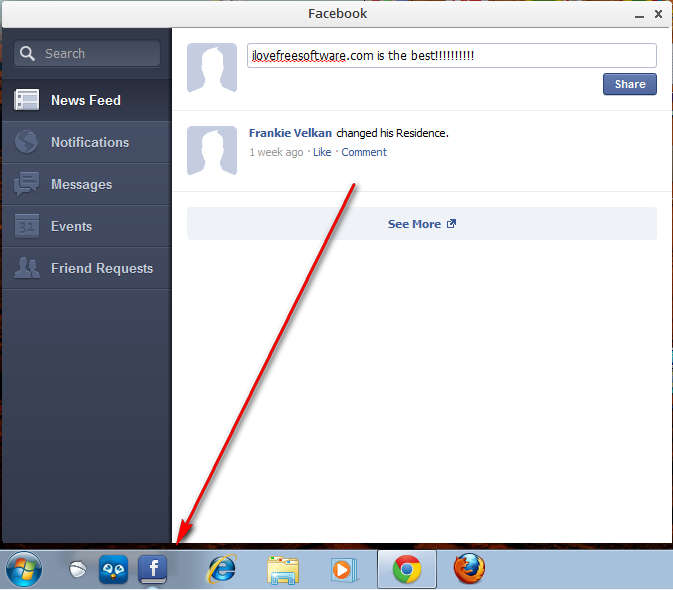673x590 pixels.
Task: Open the Windows Start menu
Action: (x=24, y=569)
